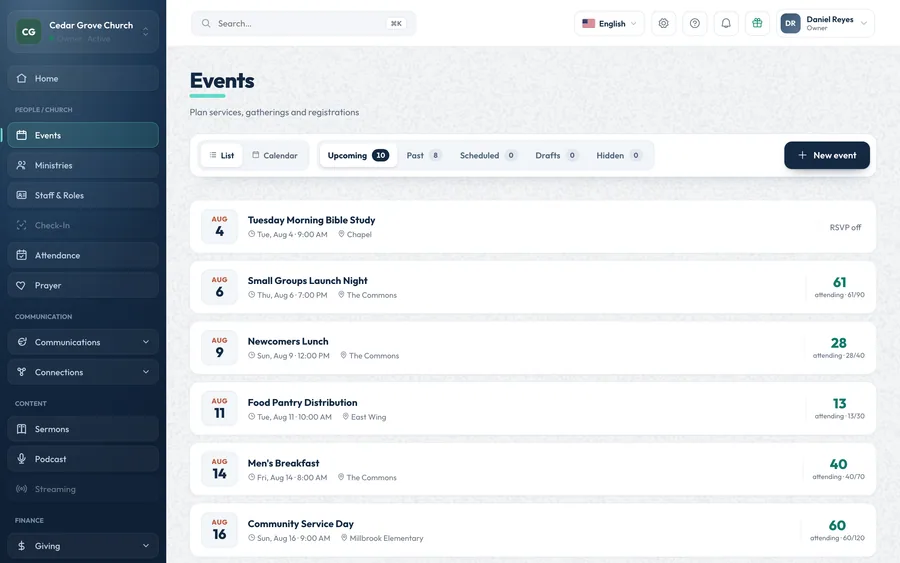This screenshot has height=563, width=900.
Task: Click the gift icon in the header
Action: tap(757, 24)
